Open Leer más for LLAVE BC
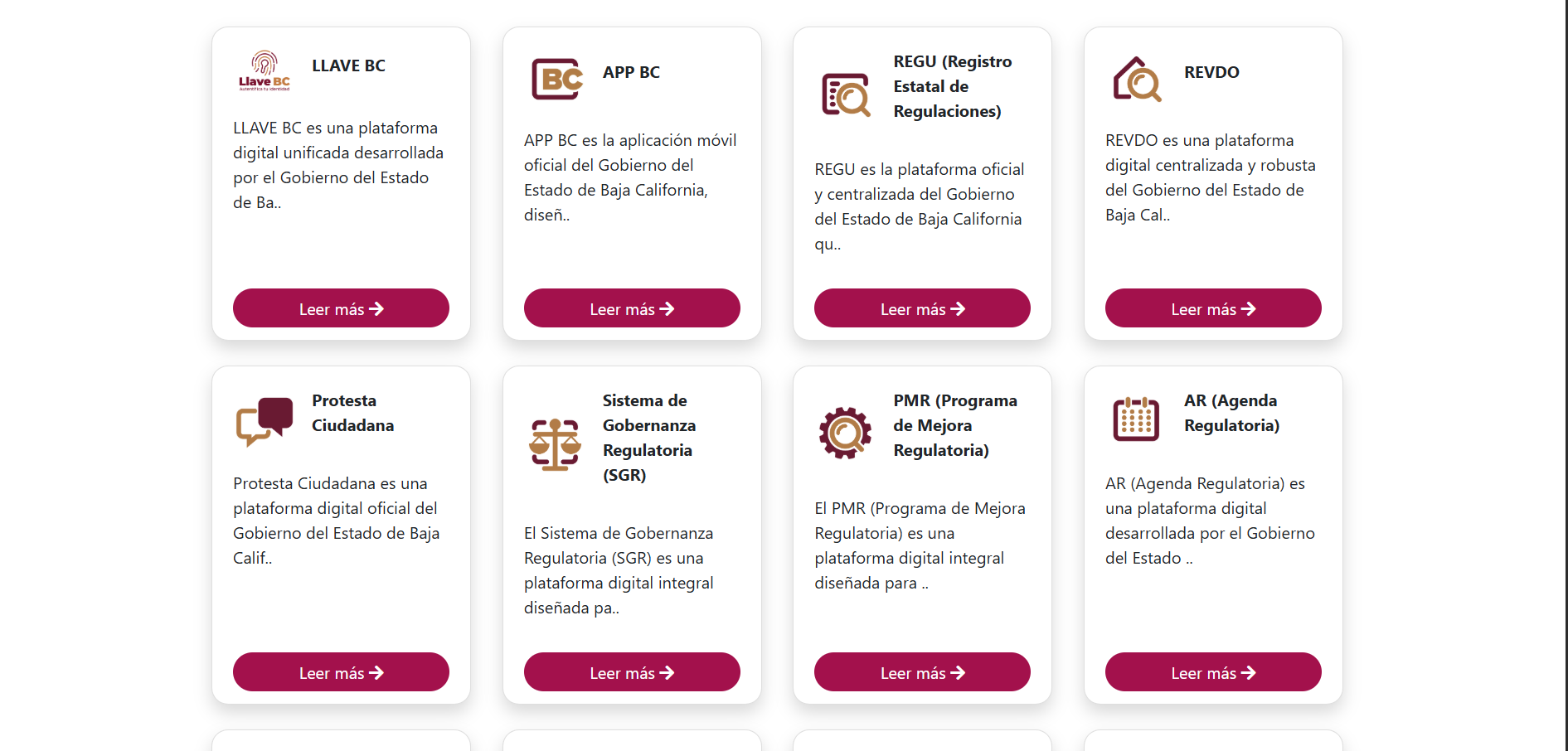Image resolution: width=1568 pixels, height=751 pixels. [341, 308]
